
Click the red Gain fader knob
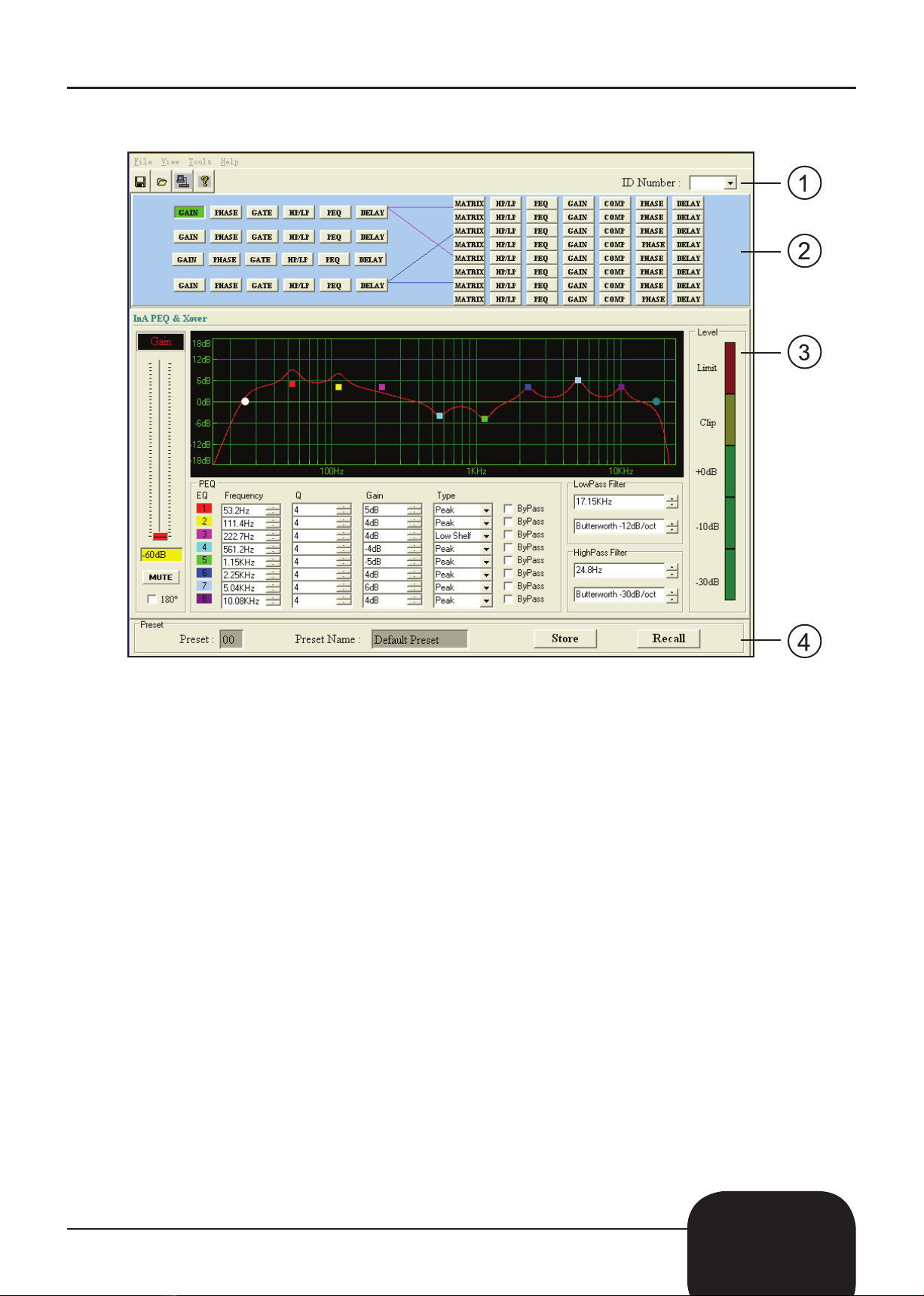160,536
